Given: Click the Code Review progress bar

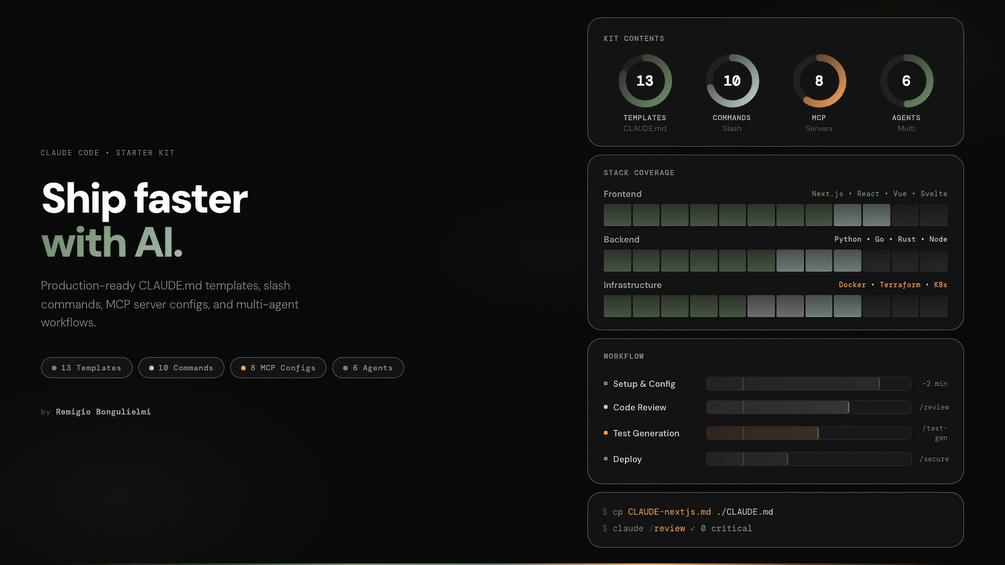Looking at the screenshot, I should pos(808,407).
